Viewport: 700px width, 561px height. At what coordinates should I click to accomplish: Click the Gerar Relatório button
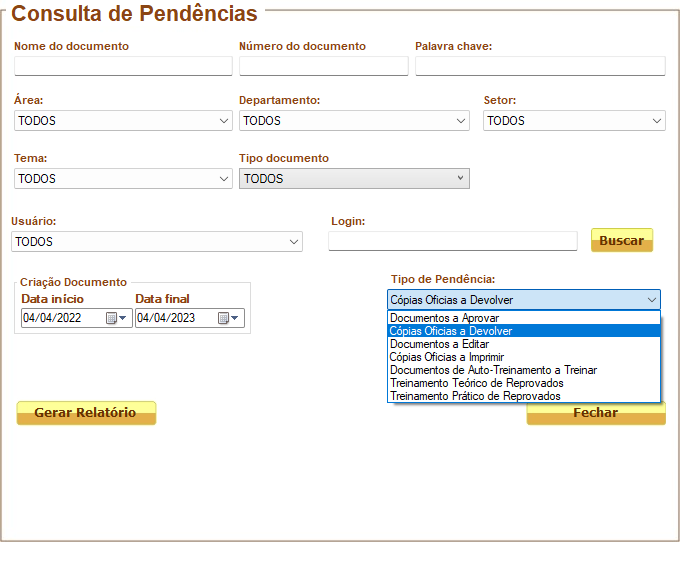(x=86, y=413)
